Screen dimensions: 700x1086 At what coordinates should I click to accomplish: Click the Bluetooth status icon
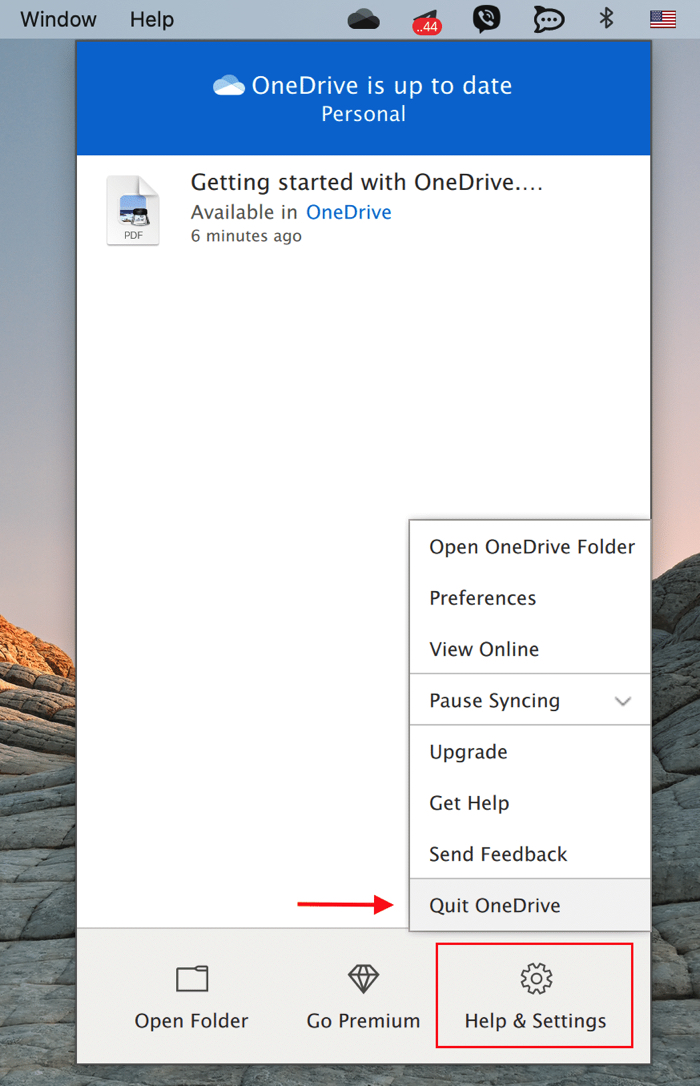click(606, 19)
